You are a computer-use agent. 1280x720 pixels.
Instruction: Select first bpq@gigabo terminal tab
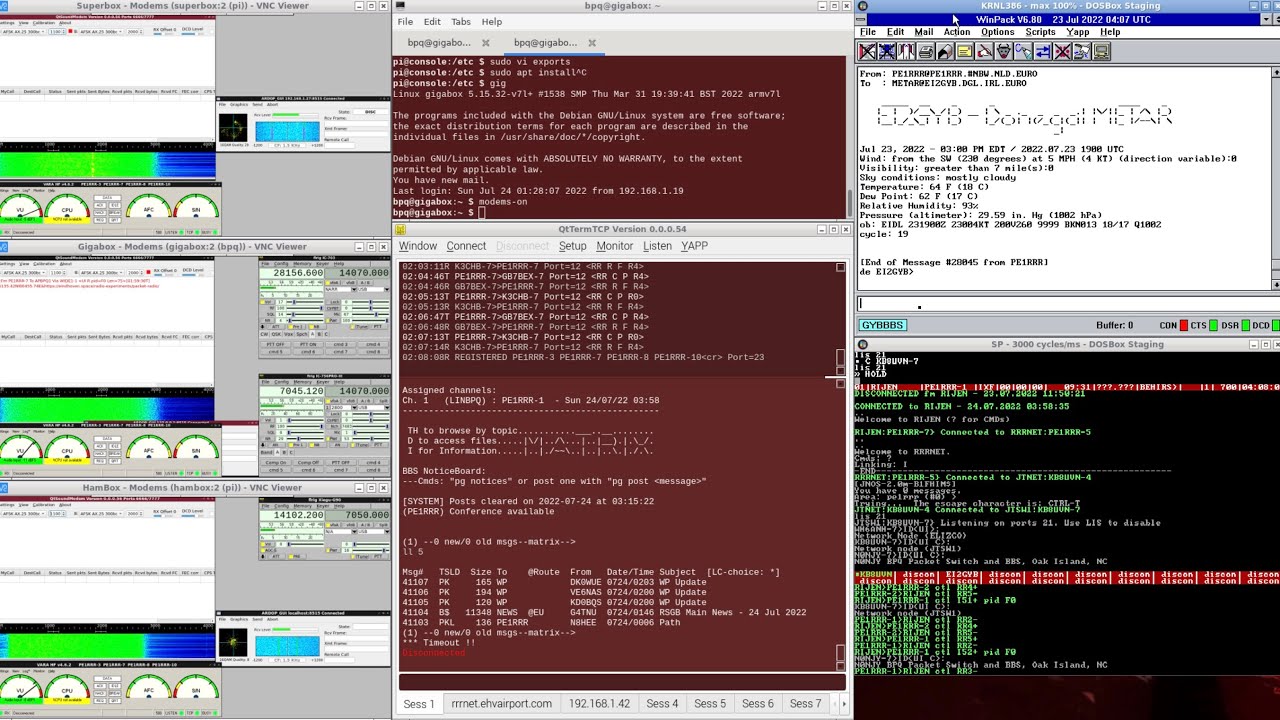tap(440, 43)
